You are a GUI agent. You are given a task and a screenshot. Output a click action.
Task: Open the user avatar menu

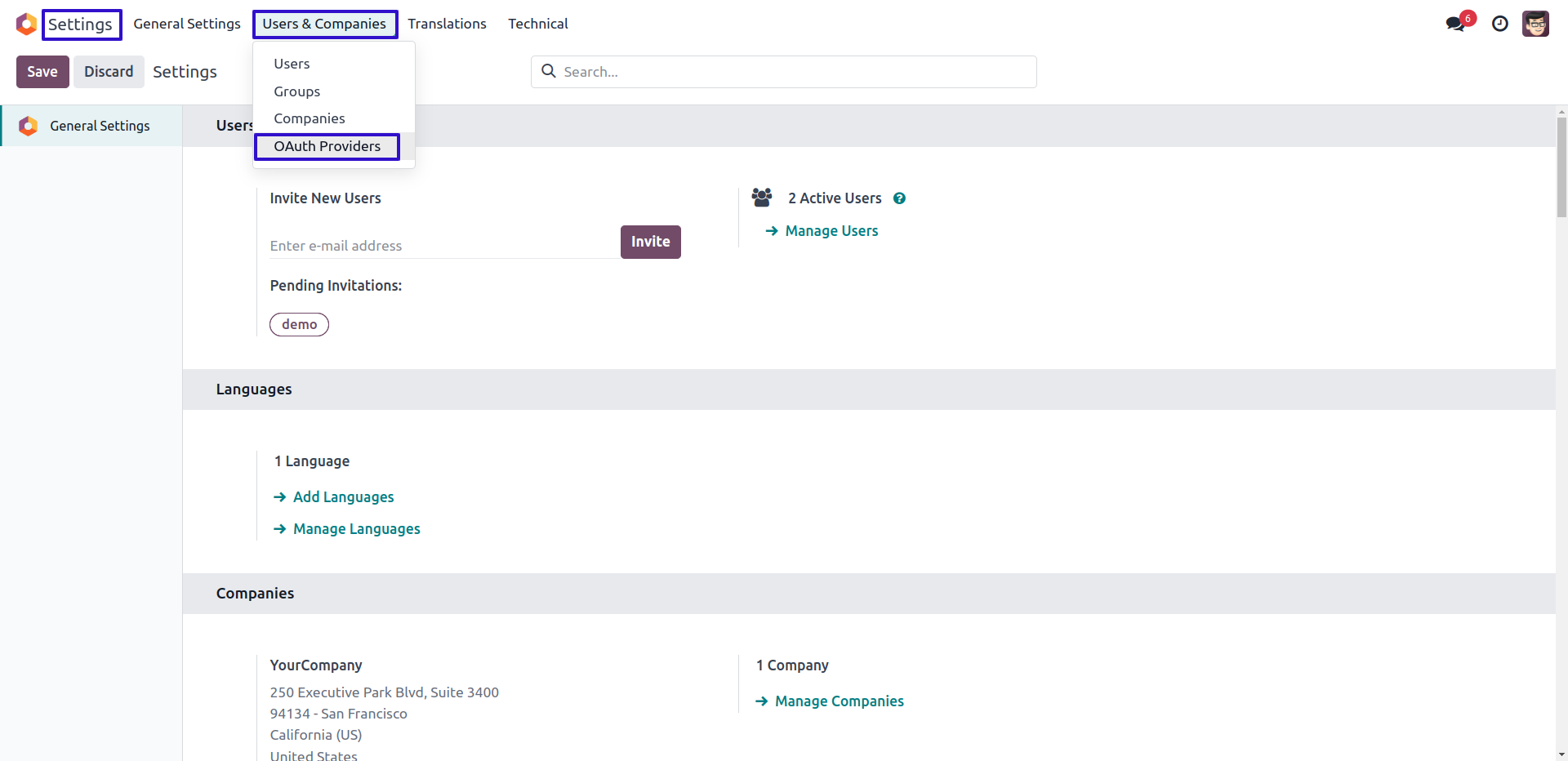pos(1535,24)
